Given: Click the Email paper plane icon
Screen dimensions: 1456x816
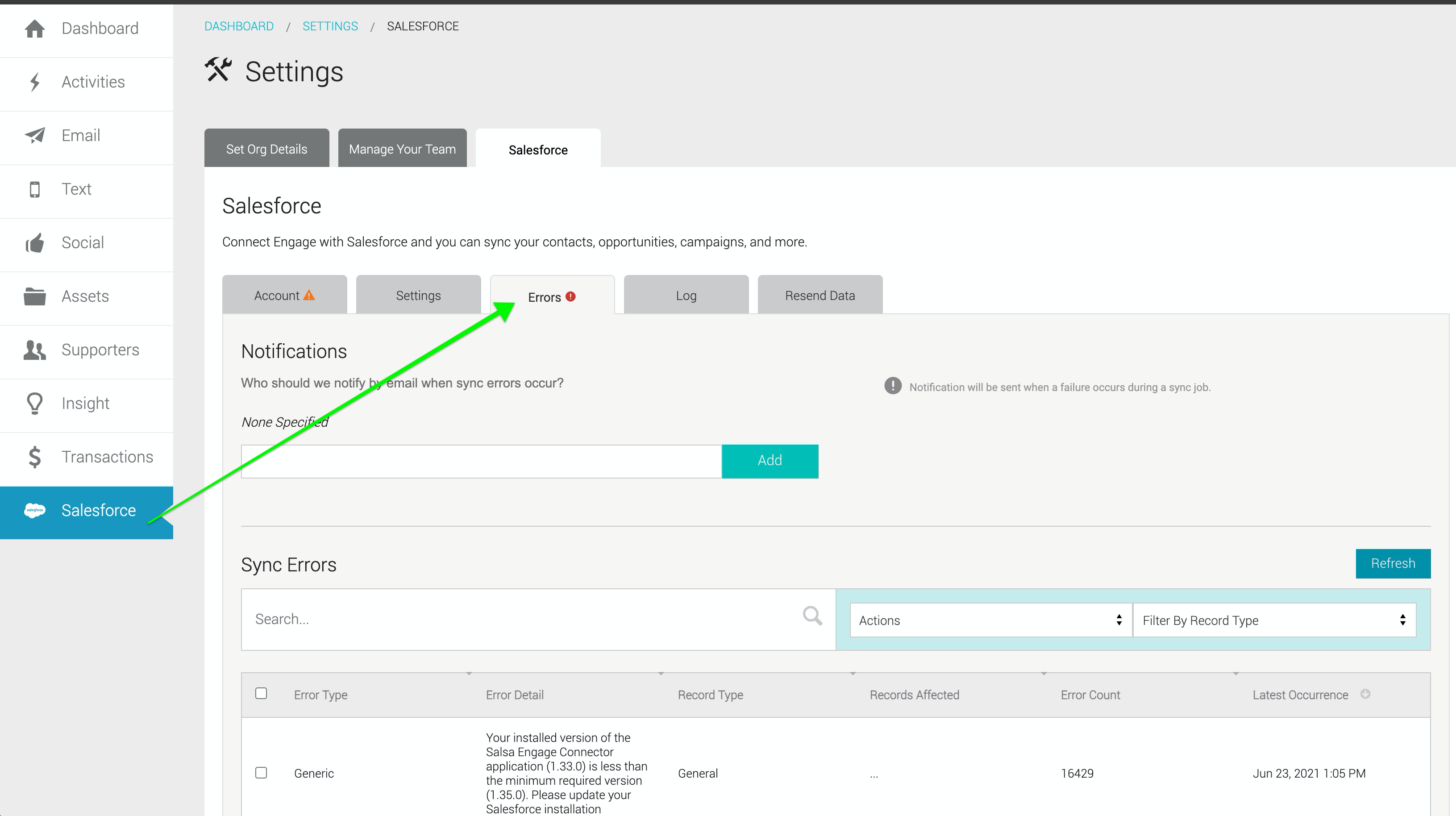Looking at the screenshot, I should pyautogui.click(x=35, y=136).
